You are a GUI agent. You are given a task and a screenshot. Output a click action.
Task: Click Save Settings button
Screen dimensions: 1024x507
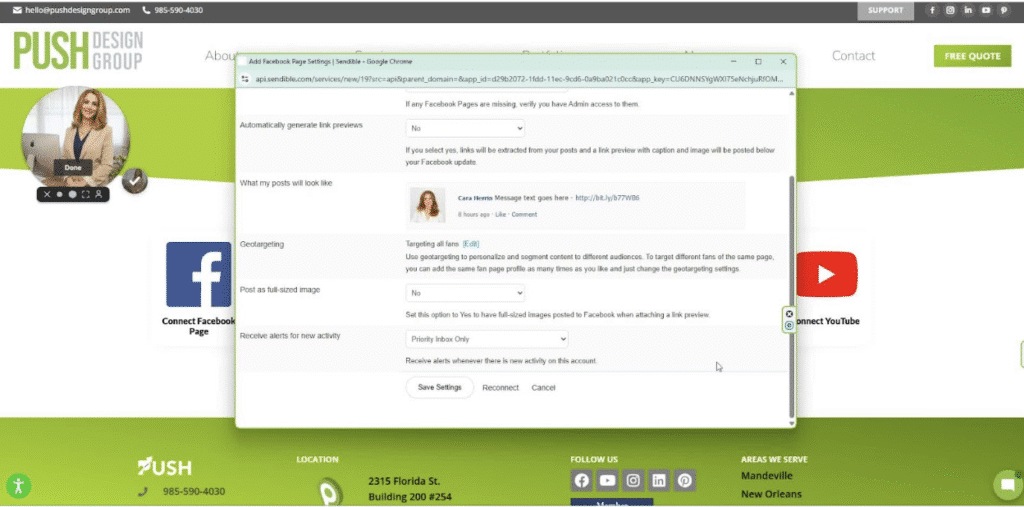tap(440, 387)
